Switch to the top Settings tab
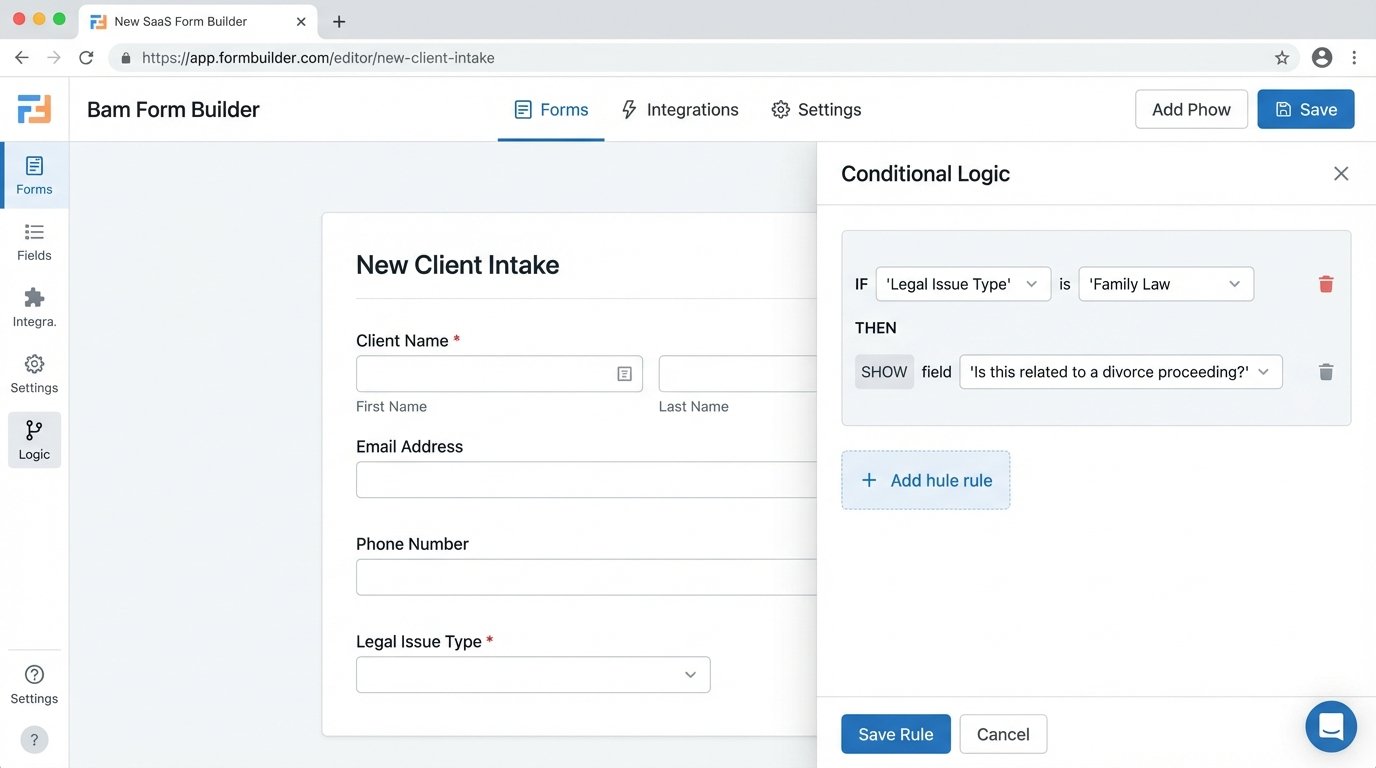Screen dimensions: 1376x768 tap(816, 109)
